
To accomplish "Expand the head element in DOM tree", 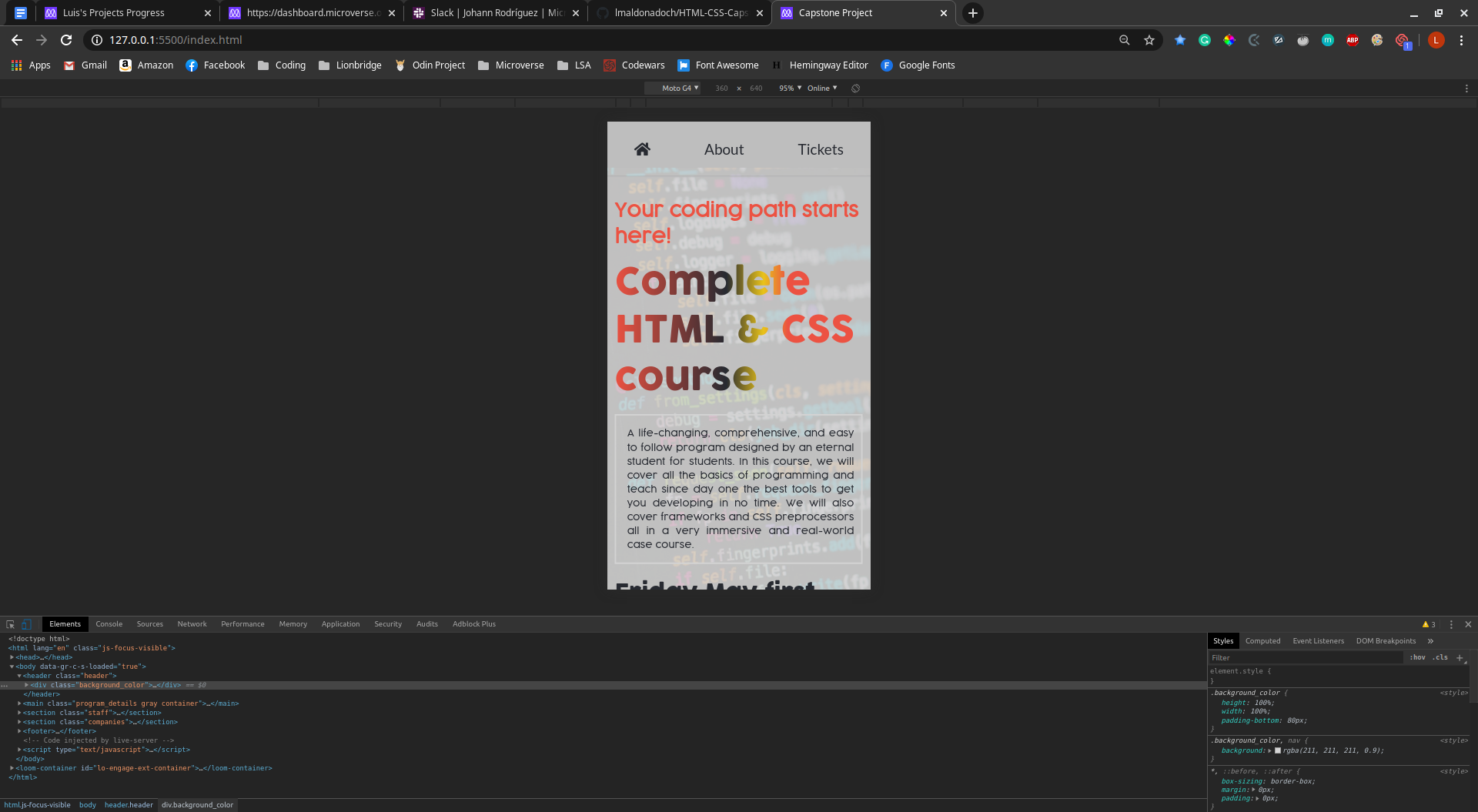I will click(x=12, y=657).
